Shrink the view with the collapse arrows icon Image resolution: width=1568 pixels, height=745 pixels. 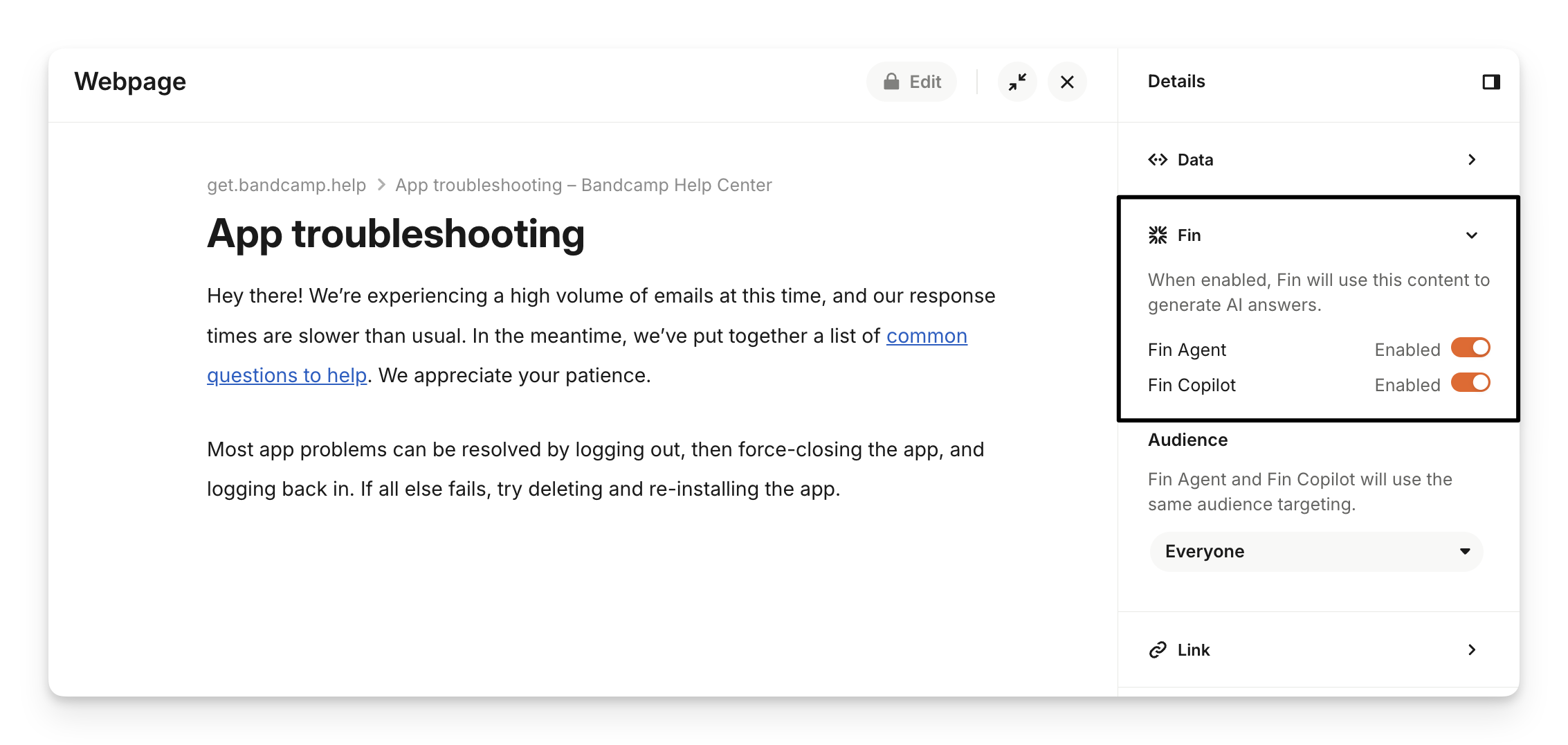pyautogui.click(x=1017, y=82)
